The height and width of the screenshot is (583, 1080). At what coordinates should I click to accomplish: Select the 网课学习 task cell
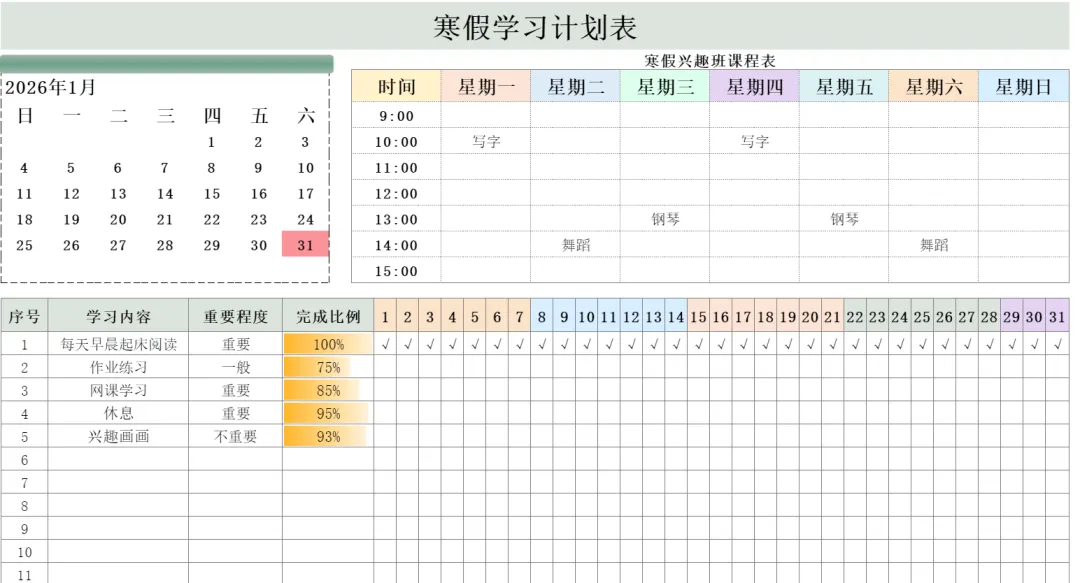118,390
